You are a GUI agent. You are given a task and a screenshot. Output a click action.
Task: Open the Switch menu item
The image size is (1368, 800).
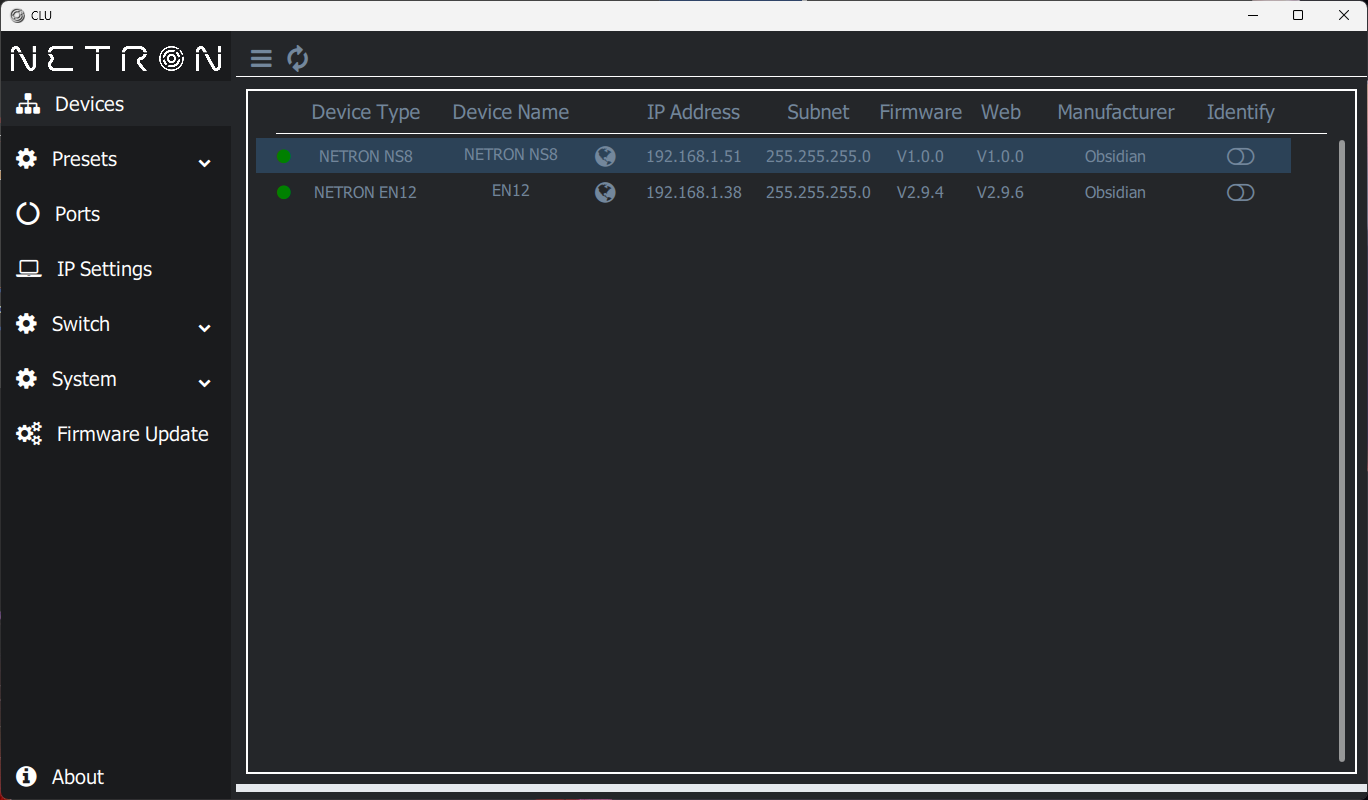tap(116, 324)
